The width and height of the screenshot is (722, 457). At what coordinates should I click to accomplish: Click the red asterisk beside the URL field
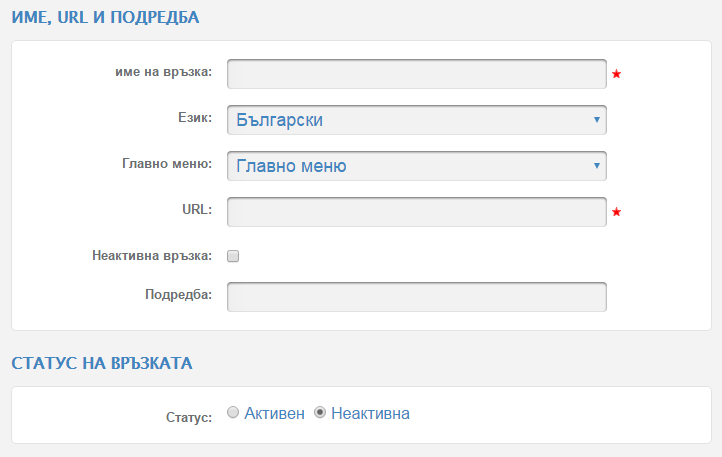pyautogui.click(x=617, y=212)
